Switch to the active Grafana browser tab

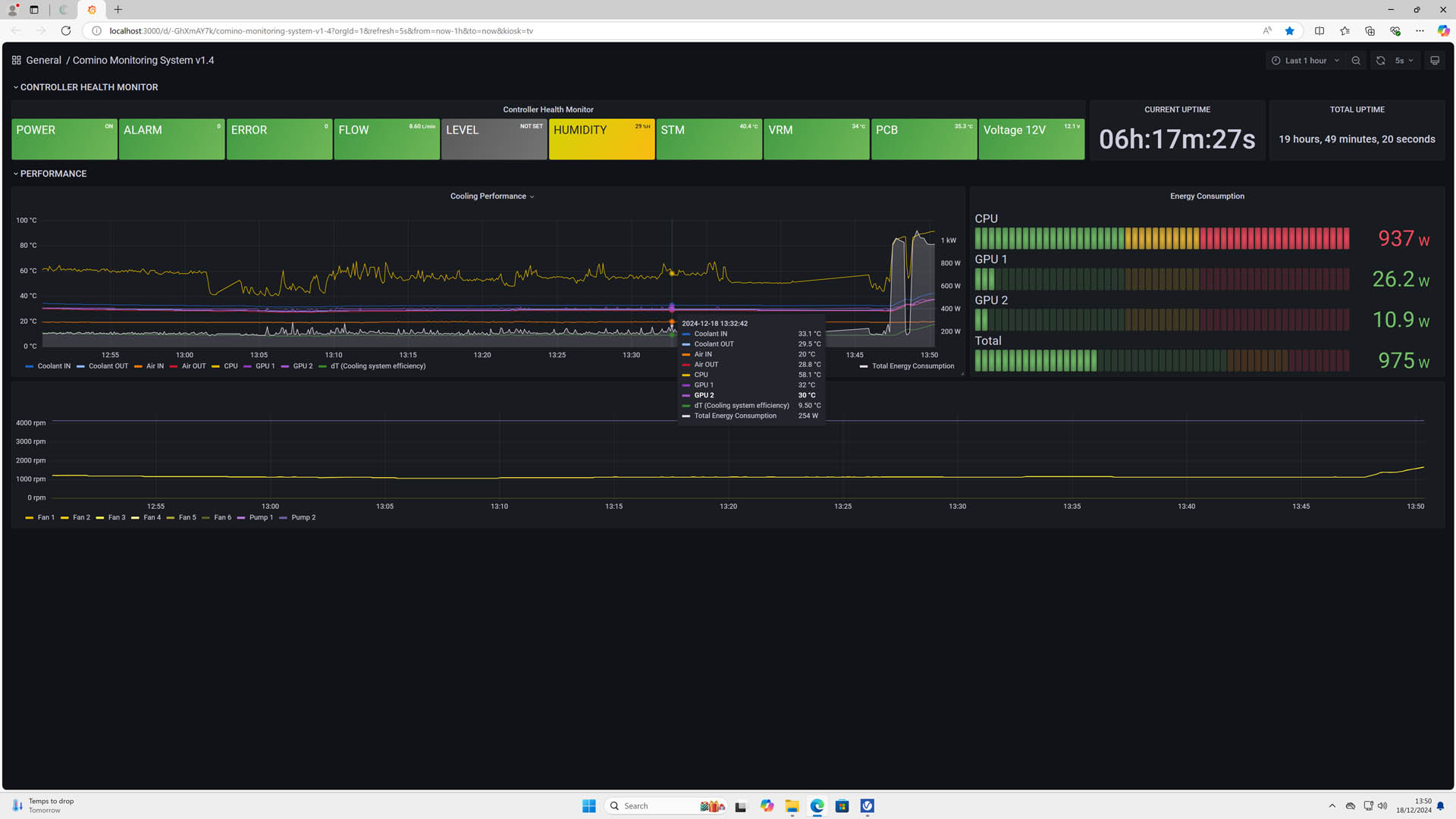point(92,10)
